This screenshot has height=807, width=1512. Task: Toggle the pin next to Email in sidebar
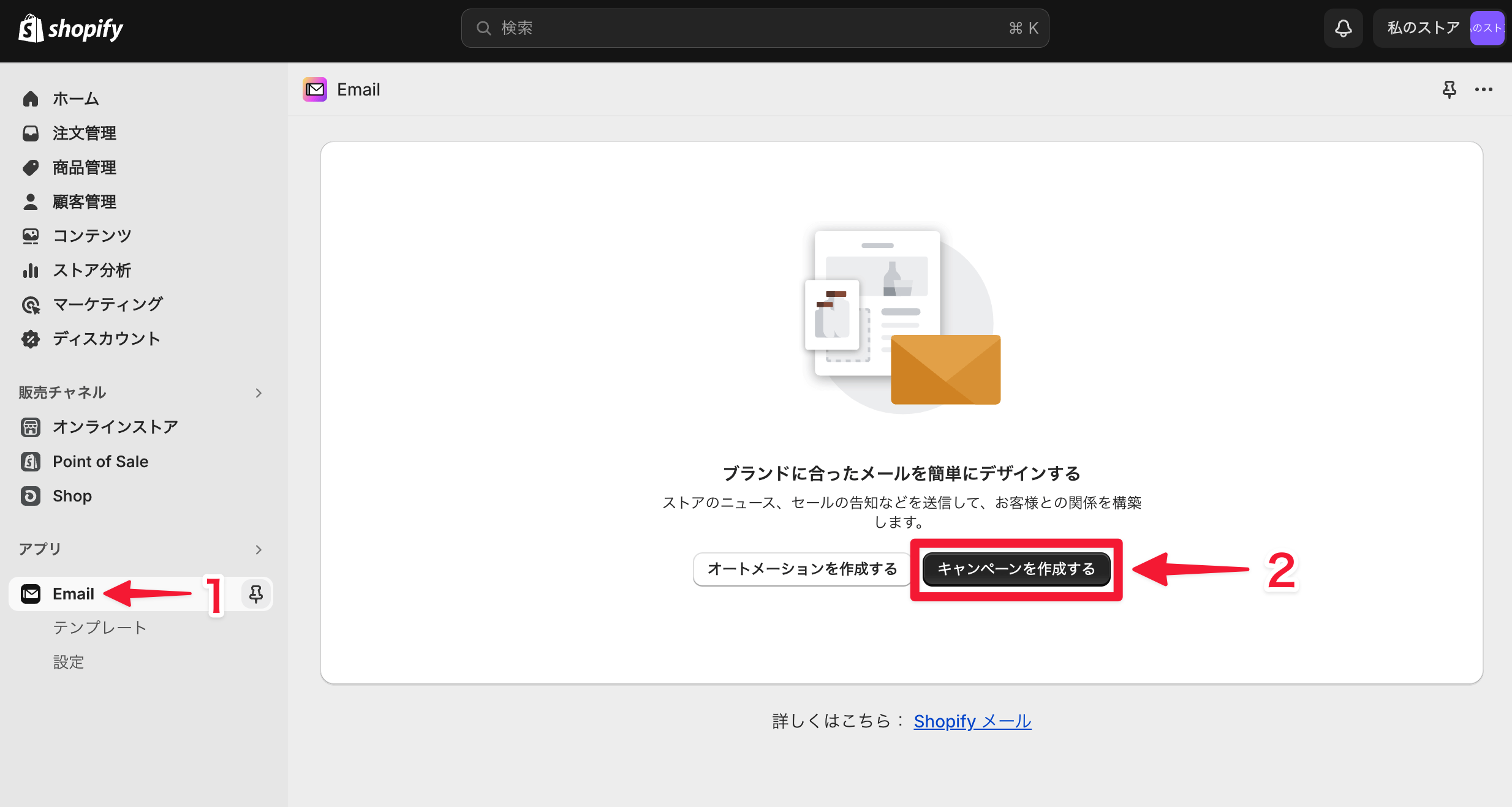pos(255,593)
